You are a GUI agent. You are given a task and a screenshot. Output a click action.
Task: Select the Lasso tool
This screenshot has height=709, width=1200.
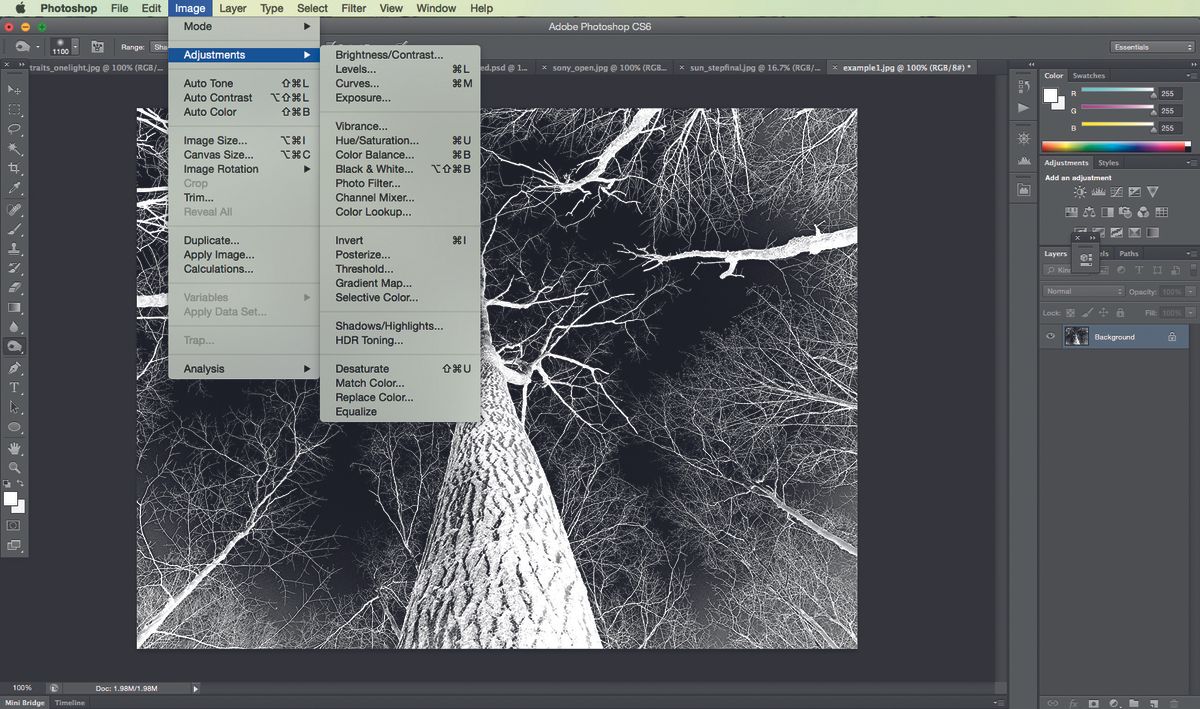pos(14,129)
